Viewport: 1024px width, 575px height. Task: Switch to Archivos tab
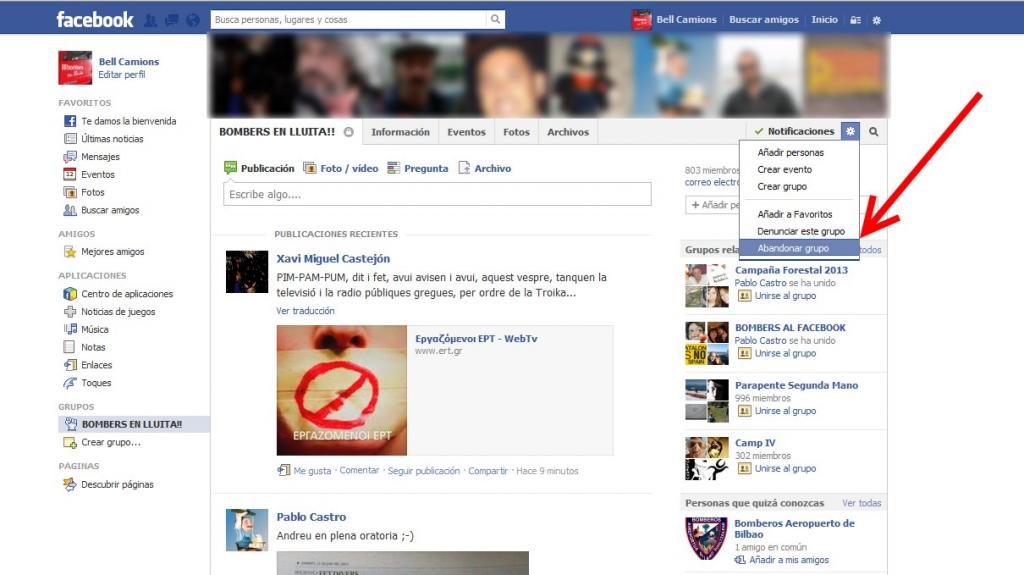click(568, 132)
